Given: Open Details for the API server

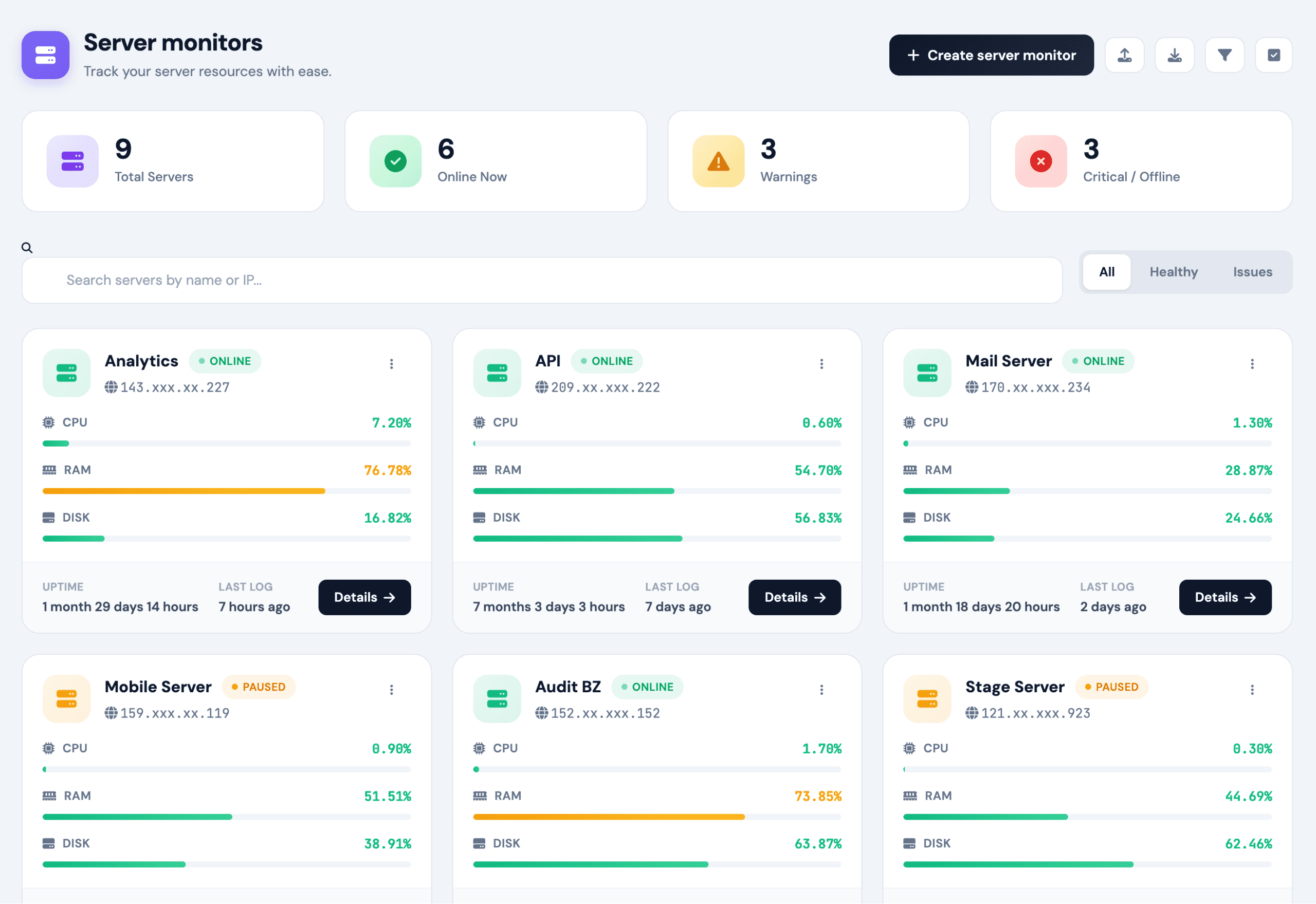Looking at the screenshot, I should click(794, 597).
